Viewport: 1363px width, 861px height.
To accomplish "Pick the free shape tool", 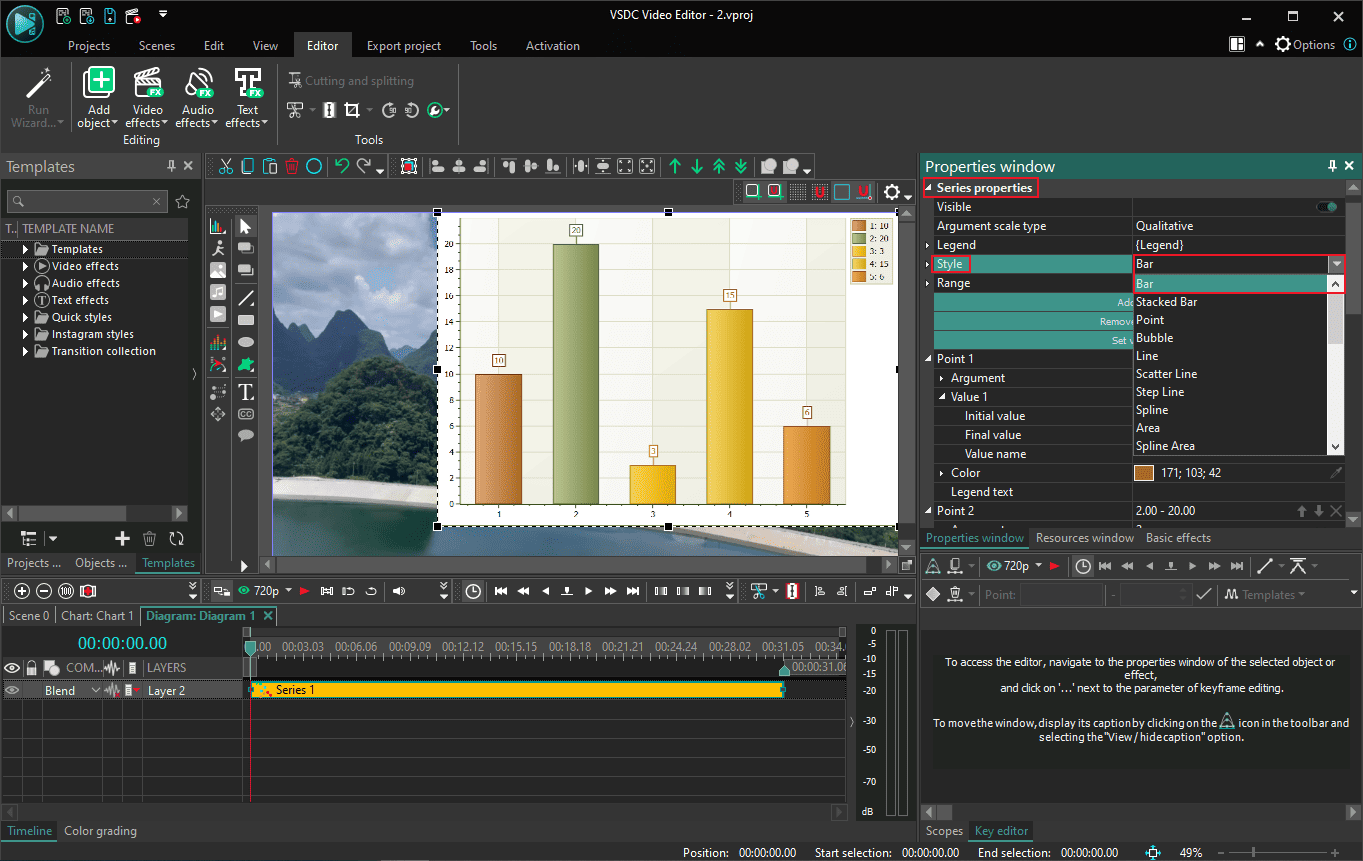I will click(x=246, y=364).
